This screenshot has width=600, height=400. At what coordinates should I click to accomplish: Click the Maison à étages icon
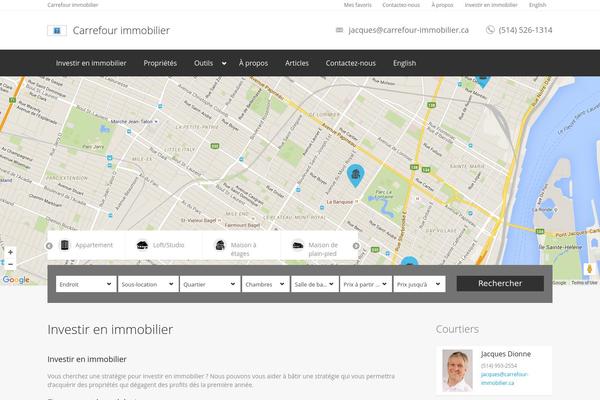(x=220, y=245)
